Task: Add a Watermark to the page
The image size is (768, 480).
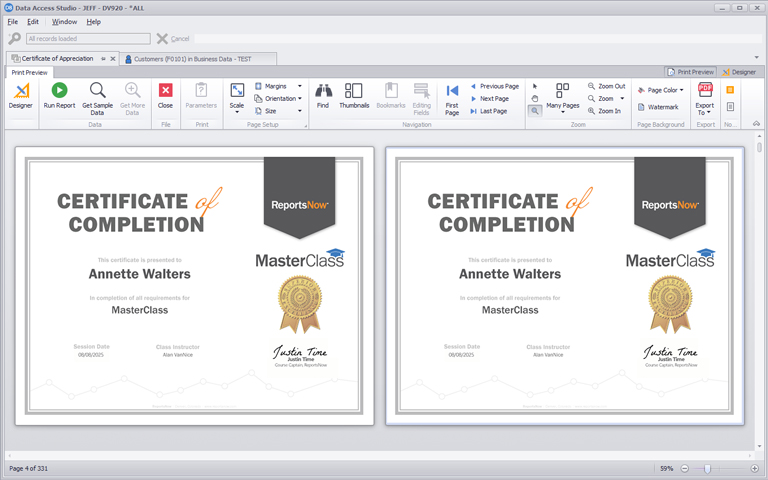Action: coord(662,107)
